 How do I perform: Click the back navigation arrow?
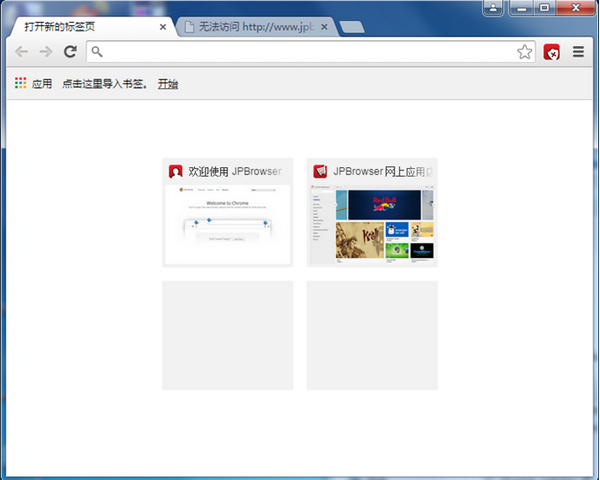tap(22, 52)
